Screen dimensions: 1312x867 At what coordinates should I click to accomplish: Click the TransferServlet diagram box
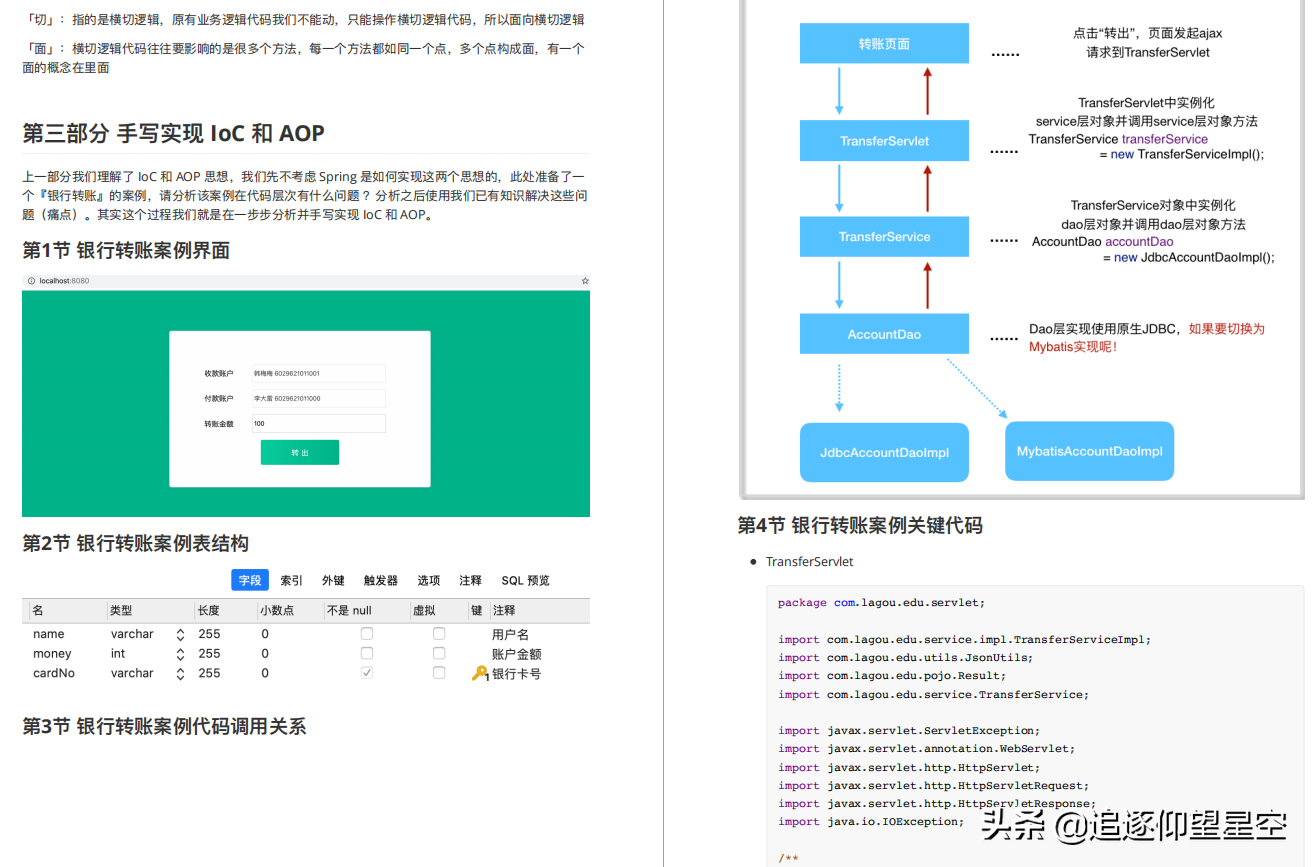click(884, 141)
